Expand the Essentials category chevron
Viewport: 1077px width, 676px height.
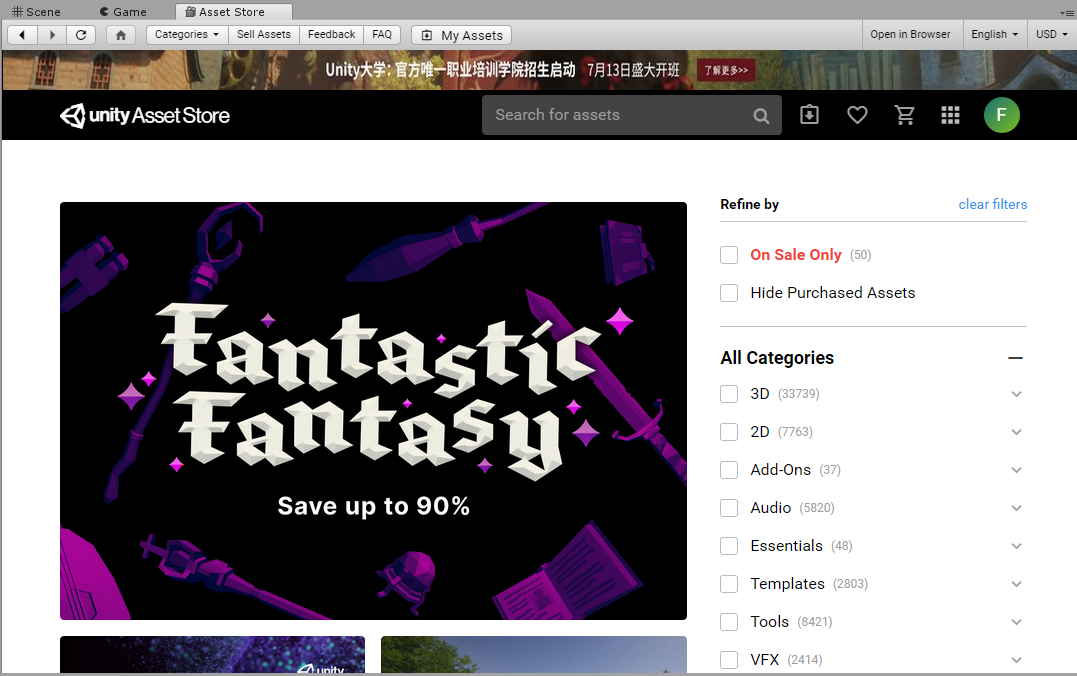(1017, 545)
